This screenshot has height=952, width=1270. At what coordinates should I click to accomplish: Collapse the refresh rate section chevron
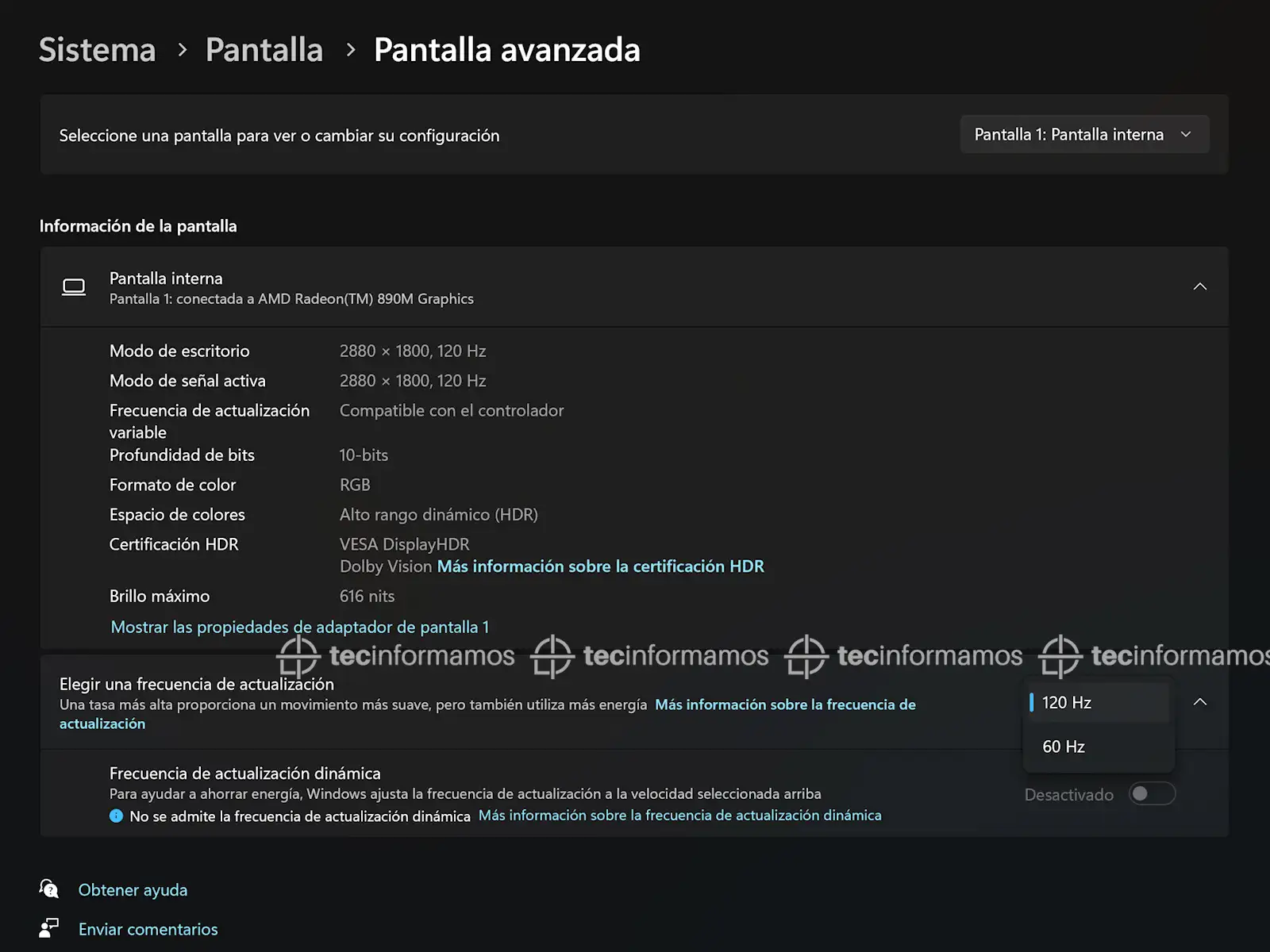point(1199,702)
